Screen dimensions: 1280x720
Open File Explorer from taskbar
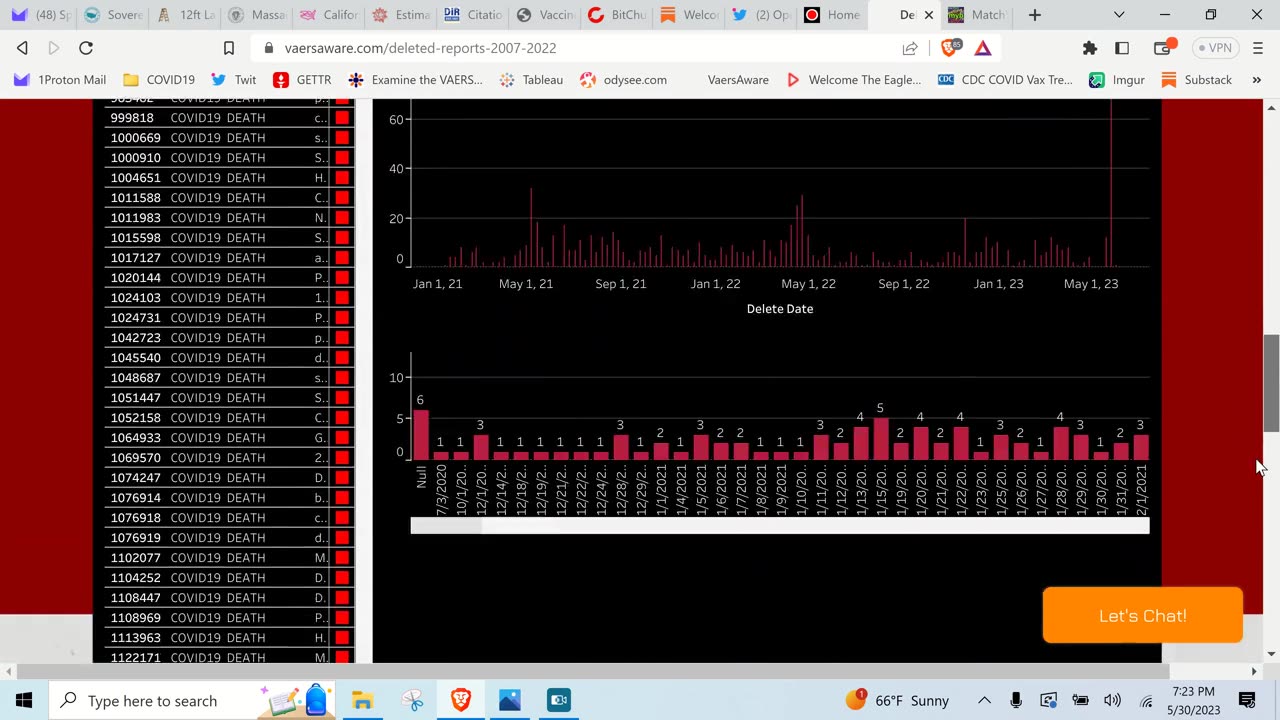click(362, 700)
